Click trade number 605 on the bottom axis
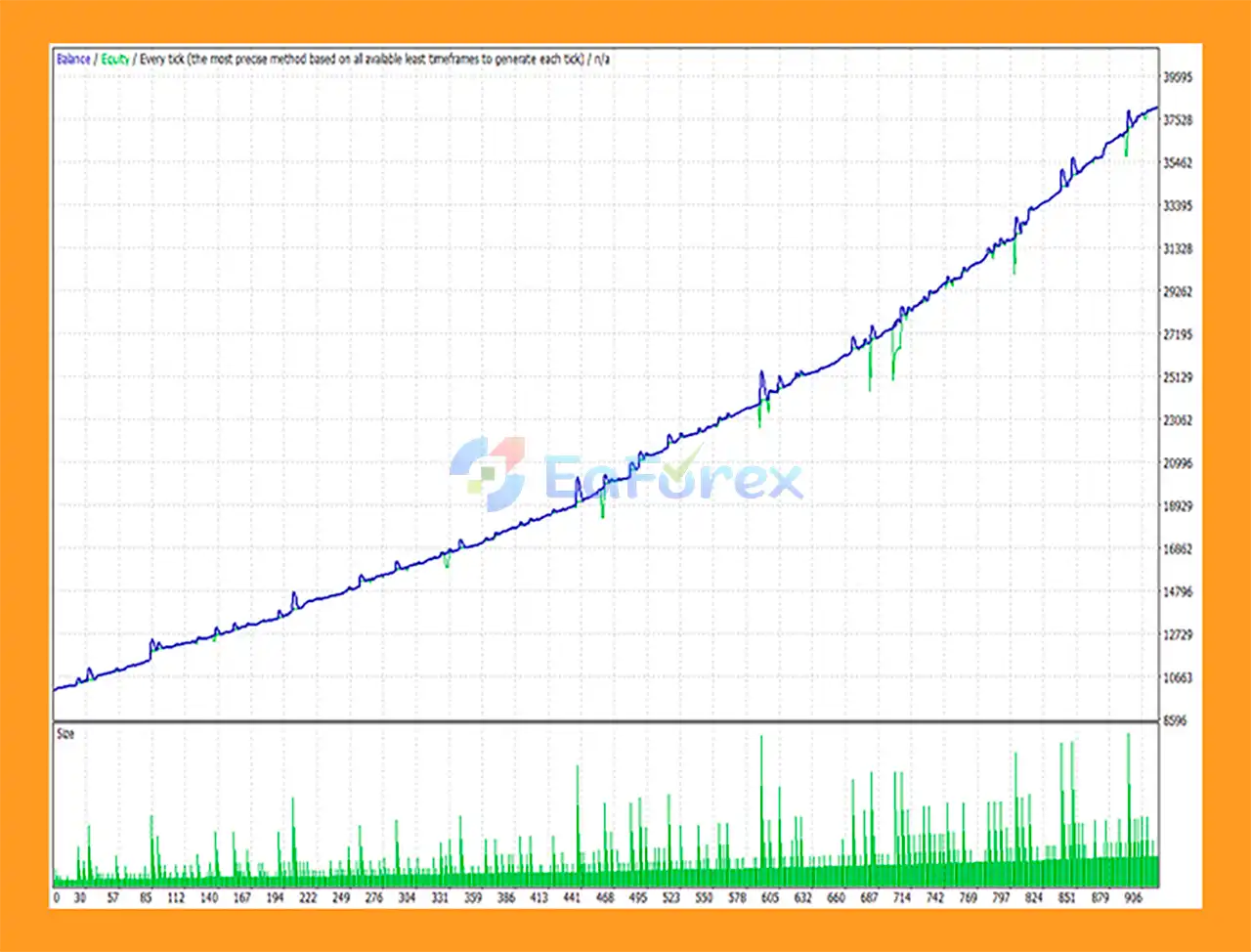 tap(770, 897)
